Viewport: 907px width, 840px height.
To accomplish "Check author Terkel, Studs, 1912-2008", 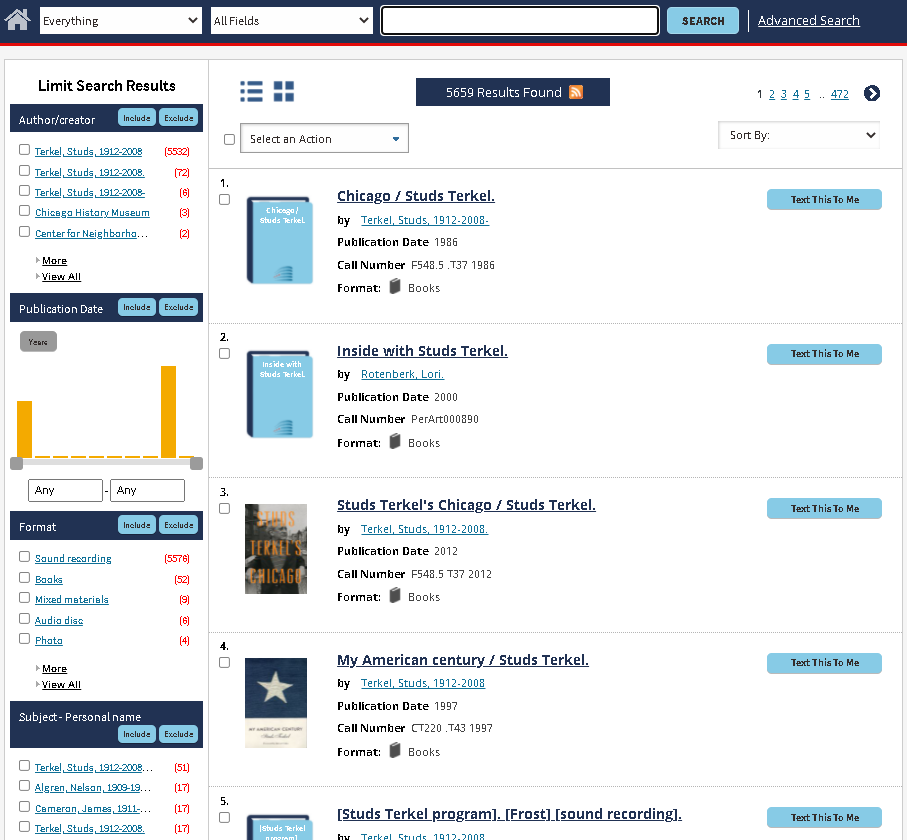I will pos(24,151).
